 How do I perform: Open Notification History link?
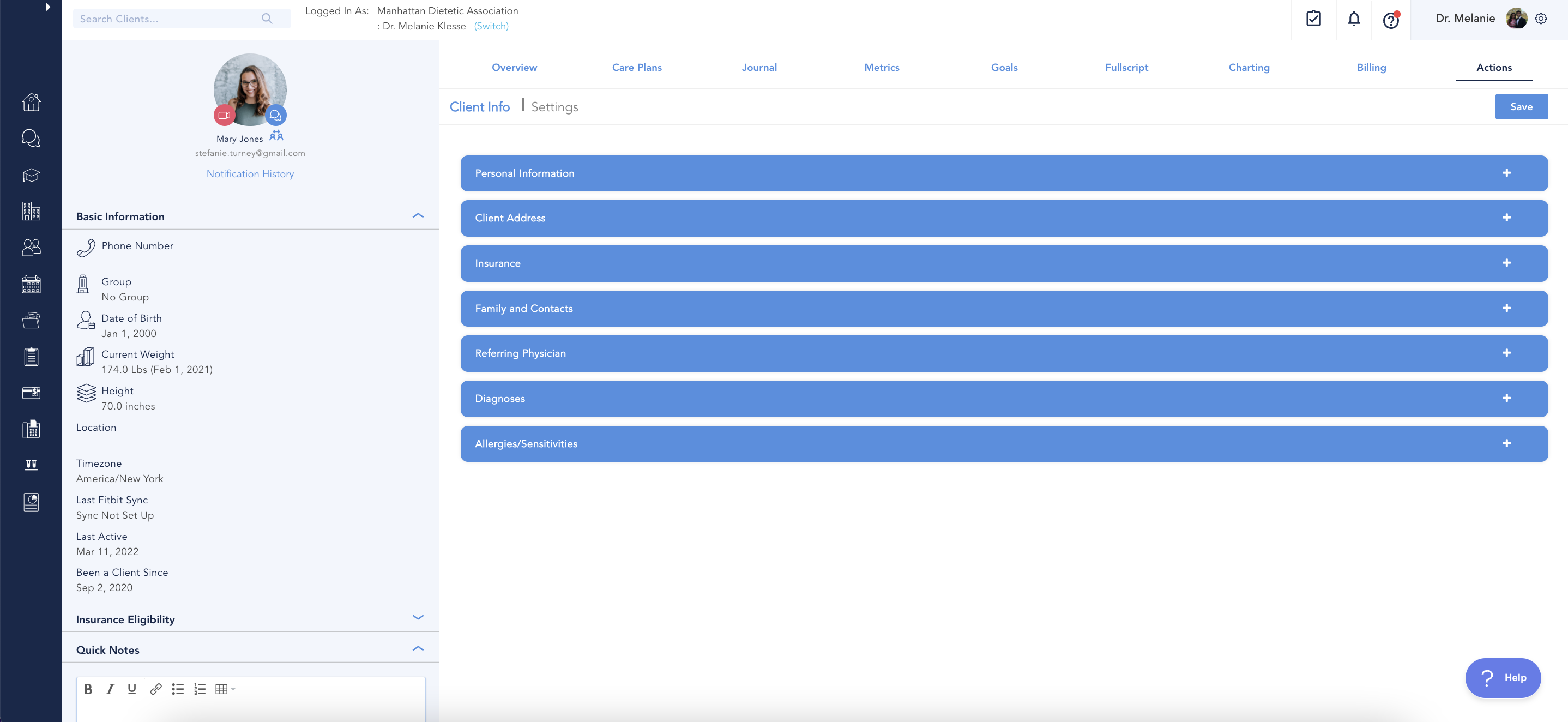coord(250,173)
